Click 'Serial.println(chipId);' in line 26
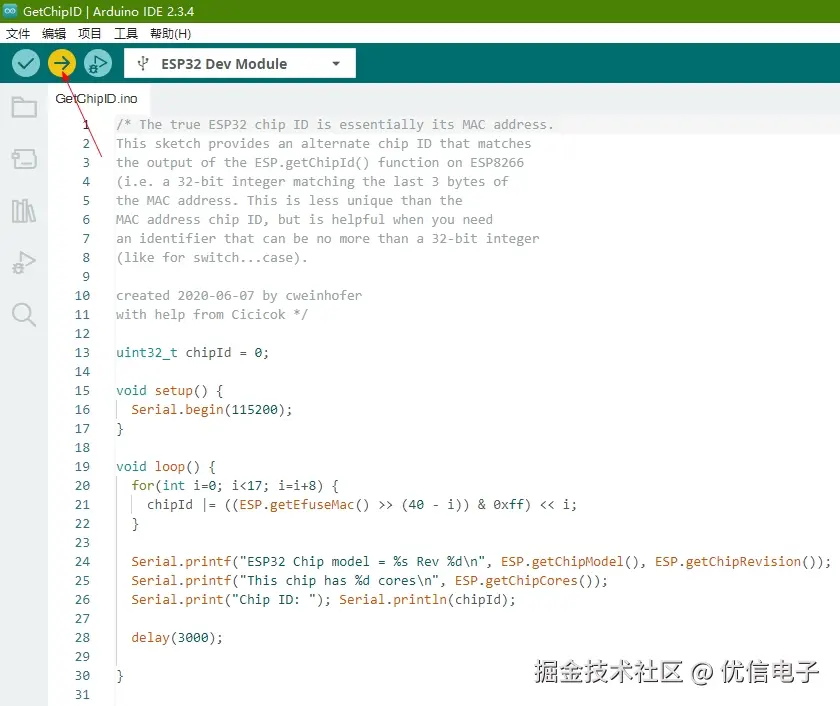The width and height of the screenshot is (840, 706). 427,599
